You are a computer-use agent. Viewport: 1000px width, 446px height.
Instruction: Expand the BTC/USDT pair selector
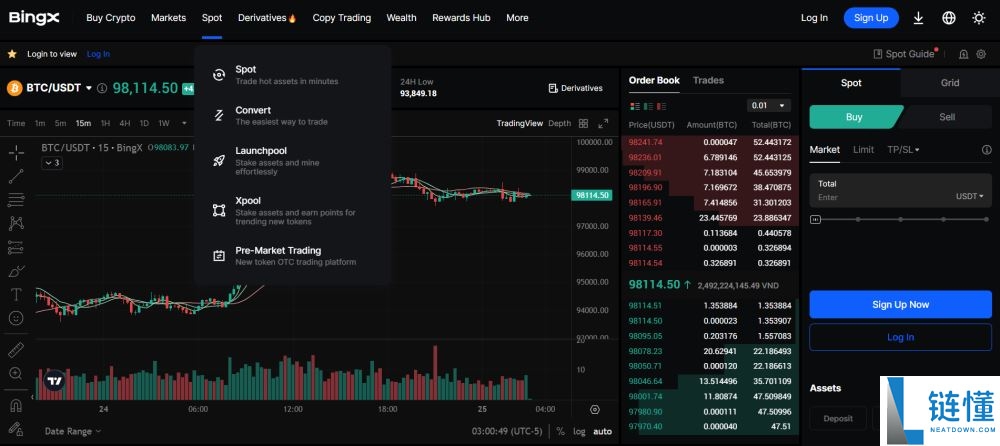pos(89,88)
